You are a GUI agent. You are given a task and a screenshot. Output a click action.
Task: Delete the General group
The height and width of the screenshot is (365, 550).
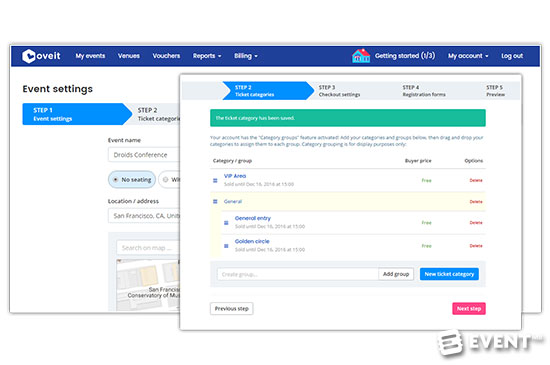pyautogui.click(x=476, y=202)
